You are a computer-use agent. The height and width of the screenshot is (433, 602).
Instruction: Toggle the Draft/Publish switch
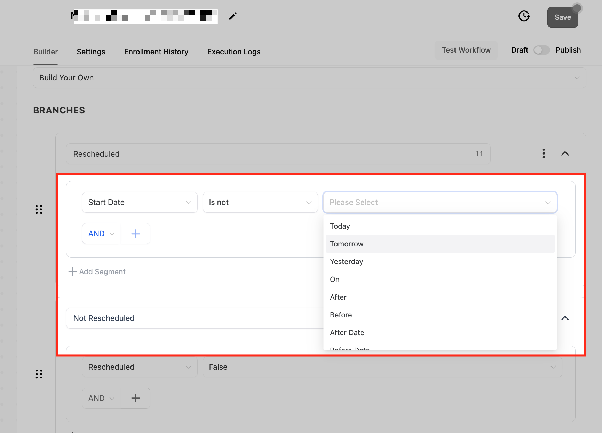(541, 50)
